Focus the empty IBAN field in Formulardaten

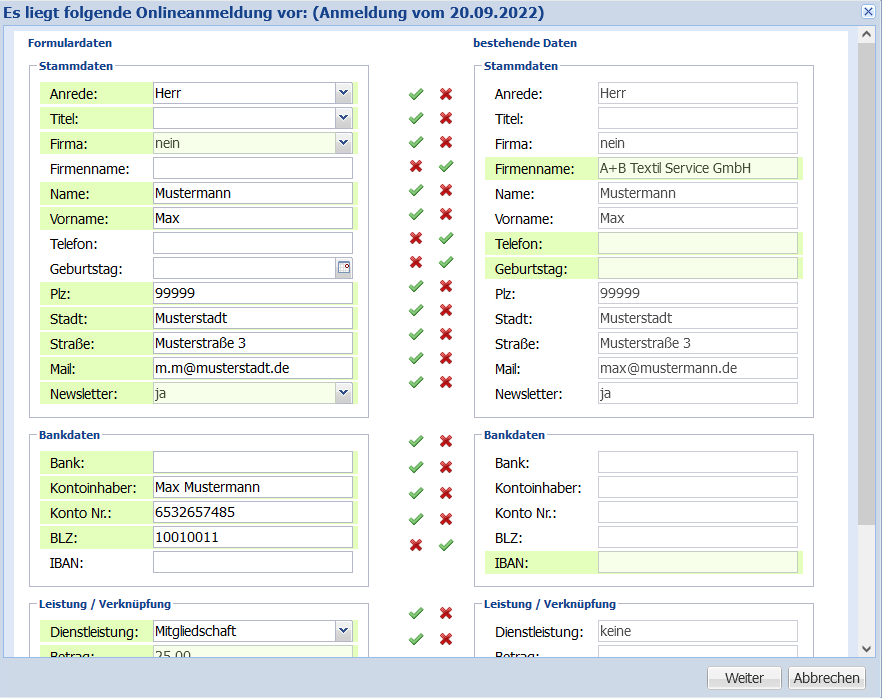[x=253, y=562]
